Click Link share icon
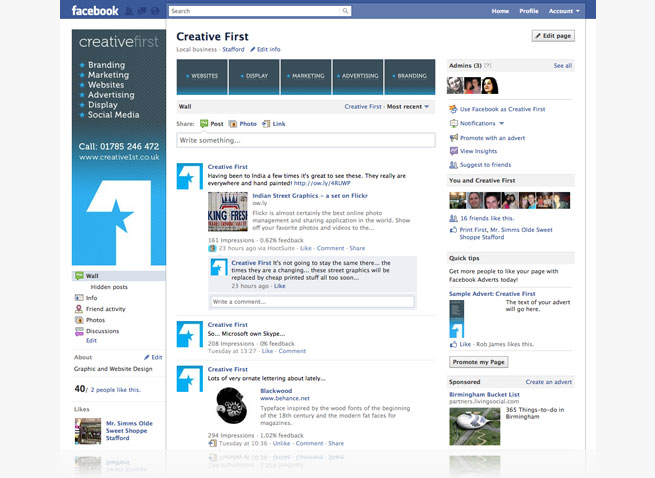Viewport: 655px width, 478px height. 266,124
